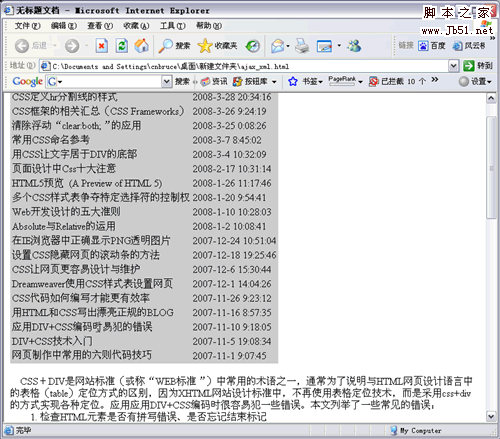The width and height of the screenshot is (500, 439).
Task: Open the Help (帮助) menu
Action: tap(209, 26)
